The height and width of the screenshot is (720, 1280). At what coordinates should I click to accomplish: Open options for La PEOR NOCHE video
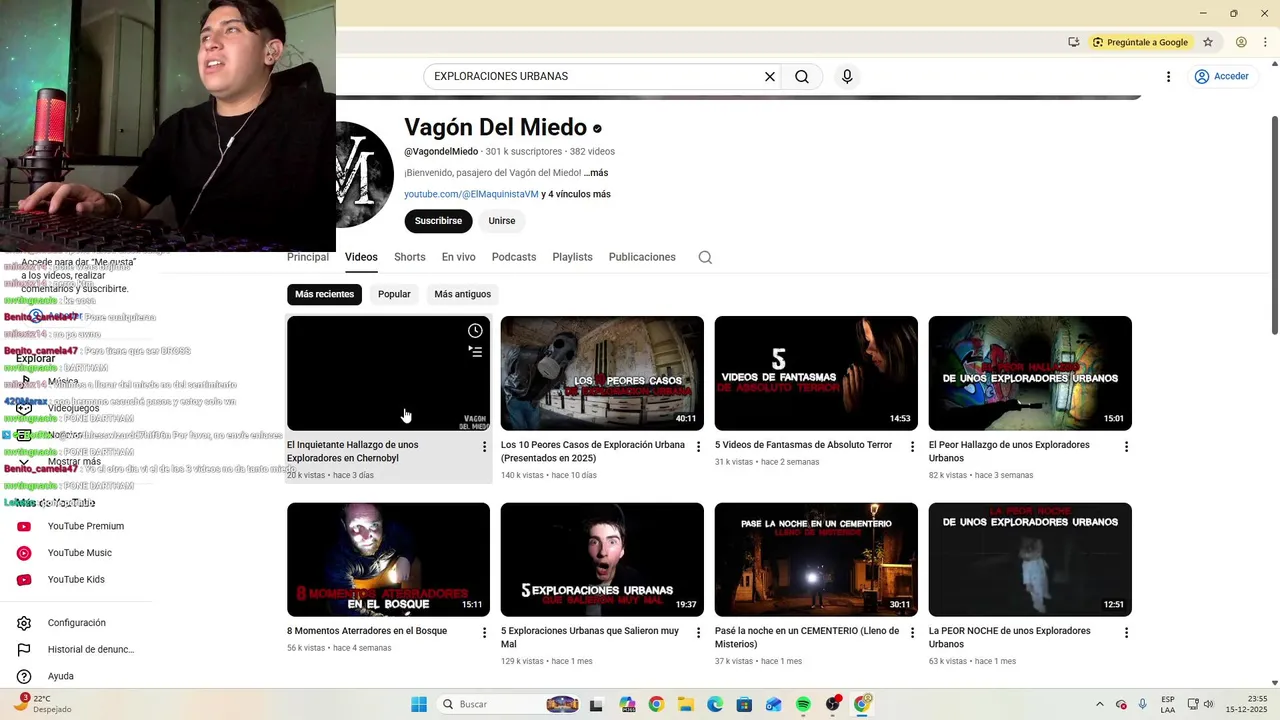pyautogui.click(x=1126, y=633)
